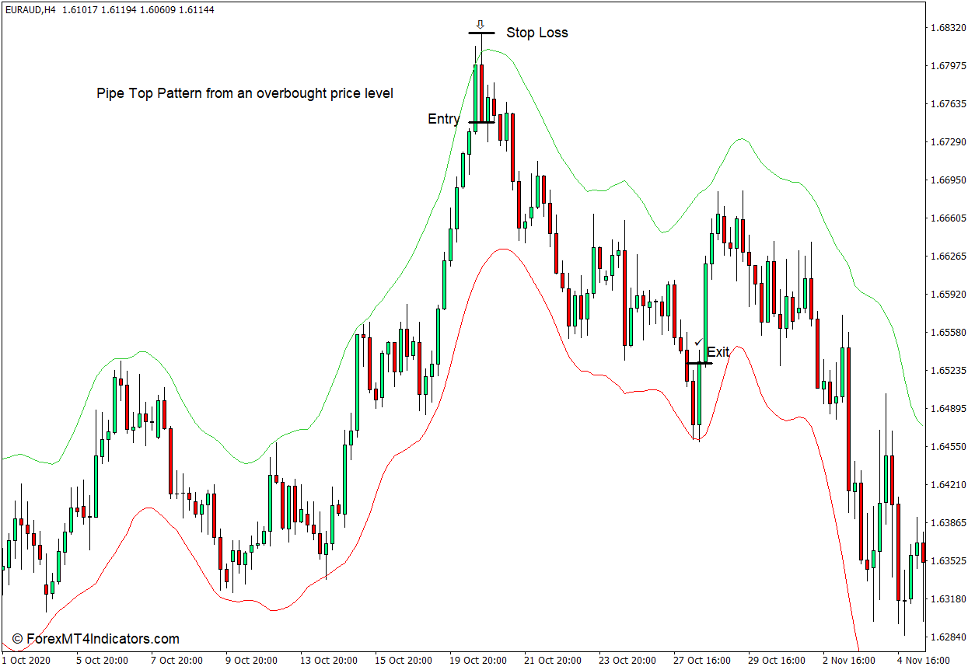The image size is (977, 670).
Task: Click the checkmark marker above Exit
Action: [x=698, y=342]
